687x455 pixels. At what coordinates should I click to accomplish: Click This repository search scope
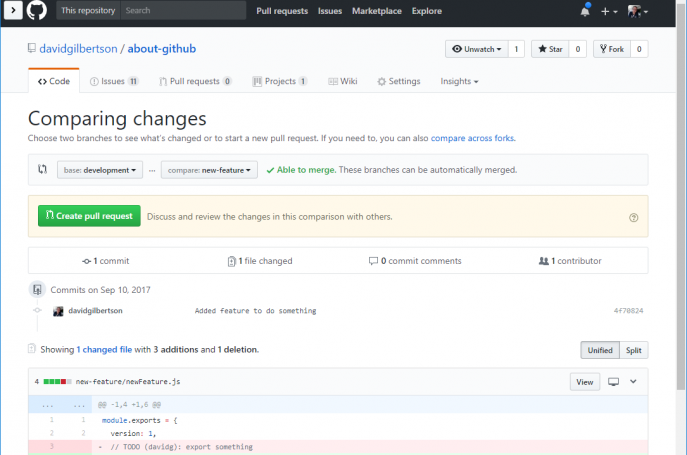pos(88,11)
